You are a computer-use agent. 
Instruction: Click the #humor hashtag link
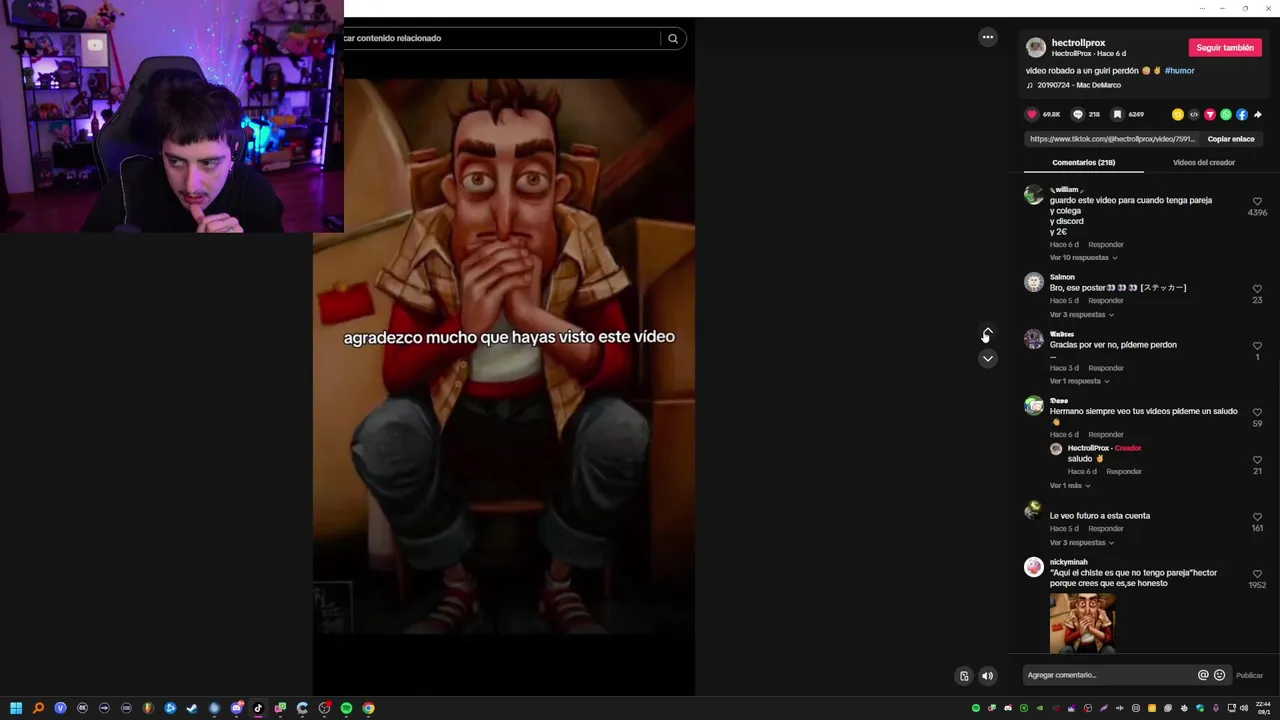click(1179, 71)
